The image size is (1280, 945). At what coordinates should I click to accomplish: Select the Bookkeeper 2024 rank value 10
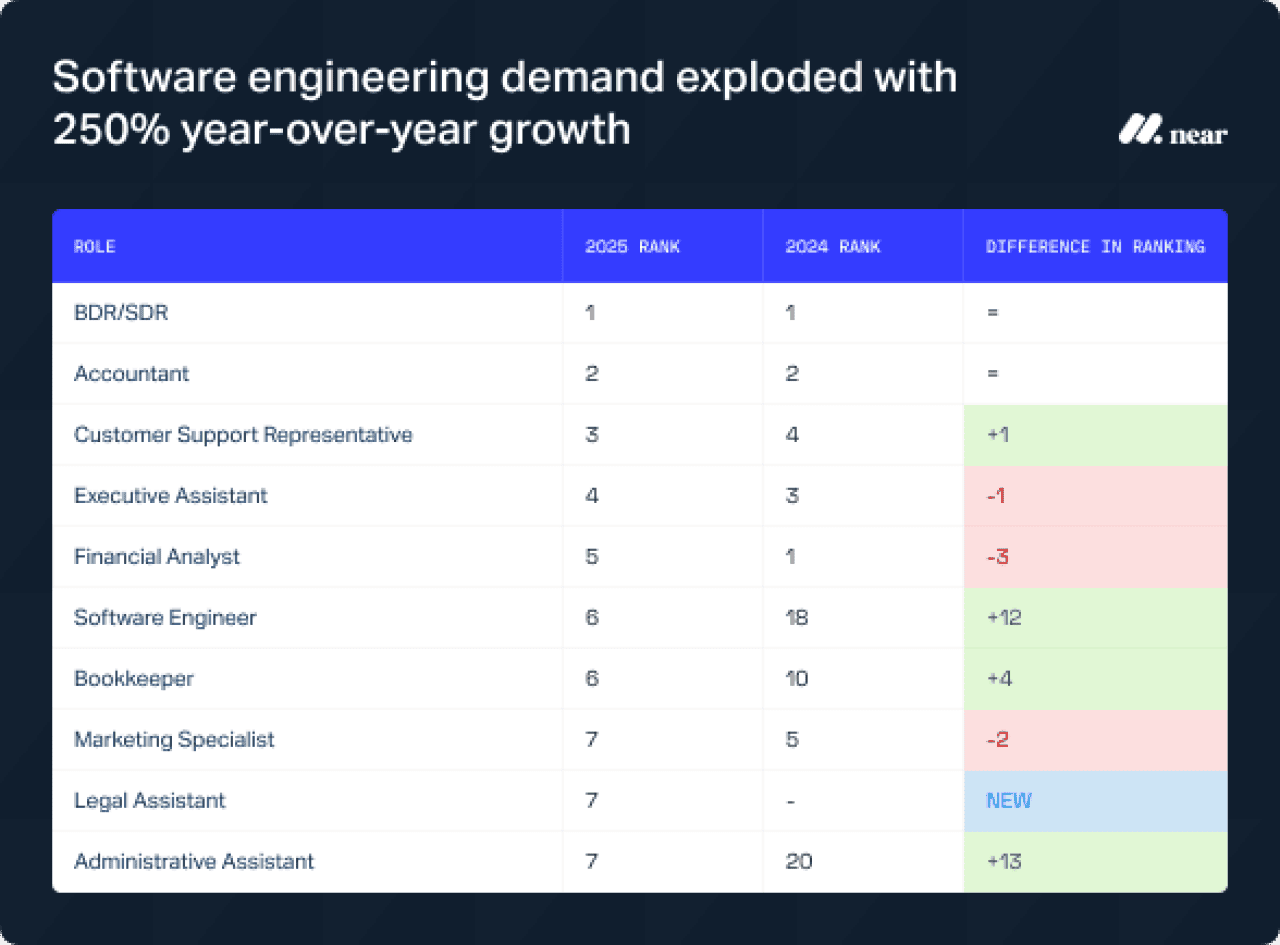tap(795, 678)
